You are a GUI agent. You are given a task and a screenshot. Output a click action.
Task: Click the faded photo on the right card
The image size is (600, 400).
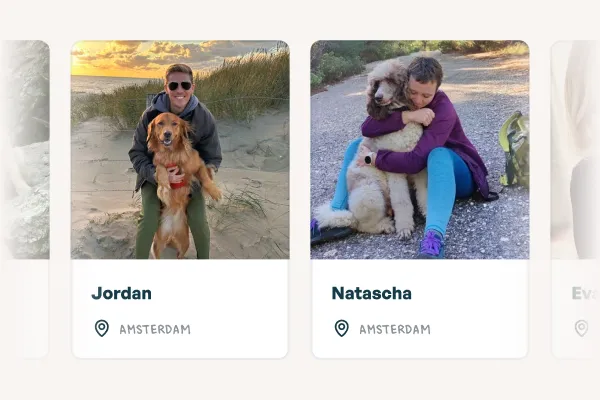[x=576, y=150]
